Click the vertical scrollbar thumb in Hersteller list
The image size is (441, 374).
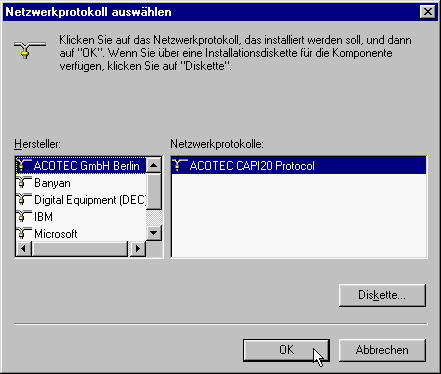[154, 191]
